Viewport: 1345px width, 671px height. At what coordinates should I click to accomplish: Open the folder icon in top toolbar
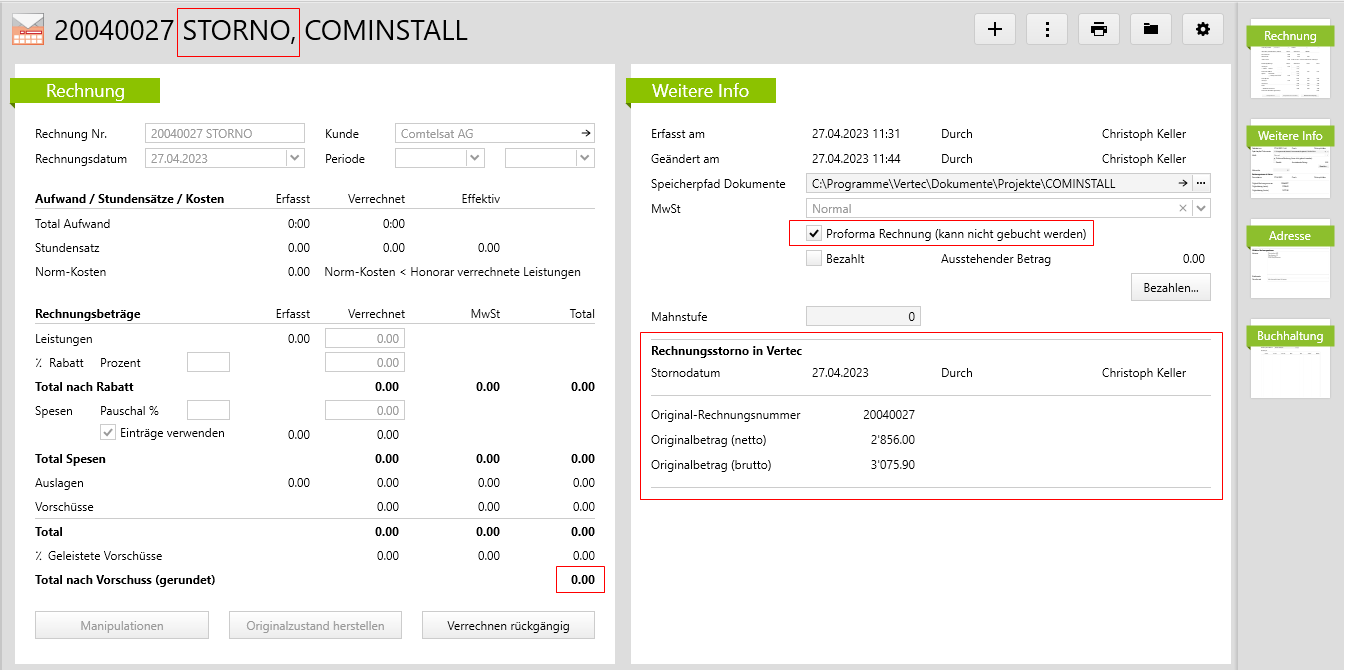click(x=1151, y=29)
